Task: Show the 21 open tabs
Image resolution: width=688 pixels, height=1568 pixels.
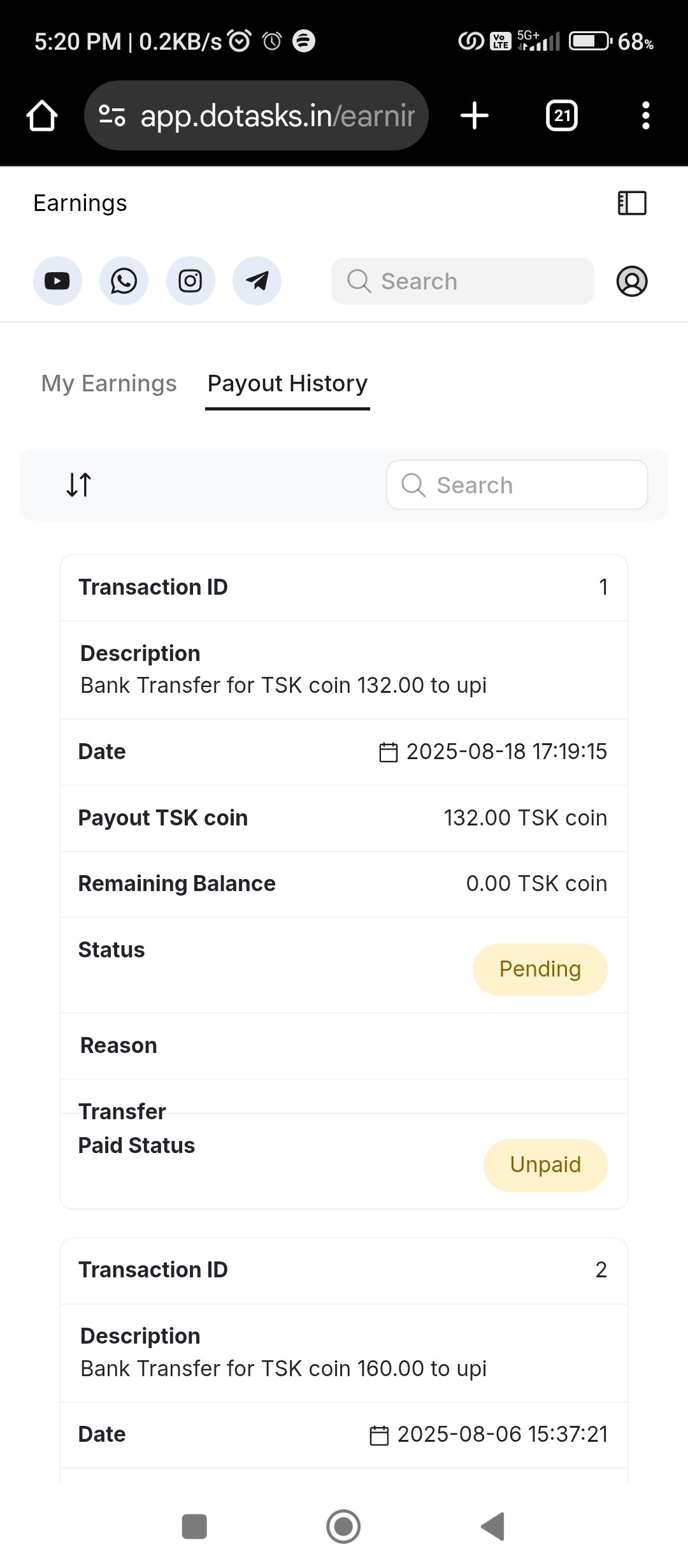Action: 562,116
